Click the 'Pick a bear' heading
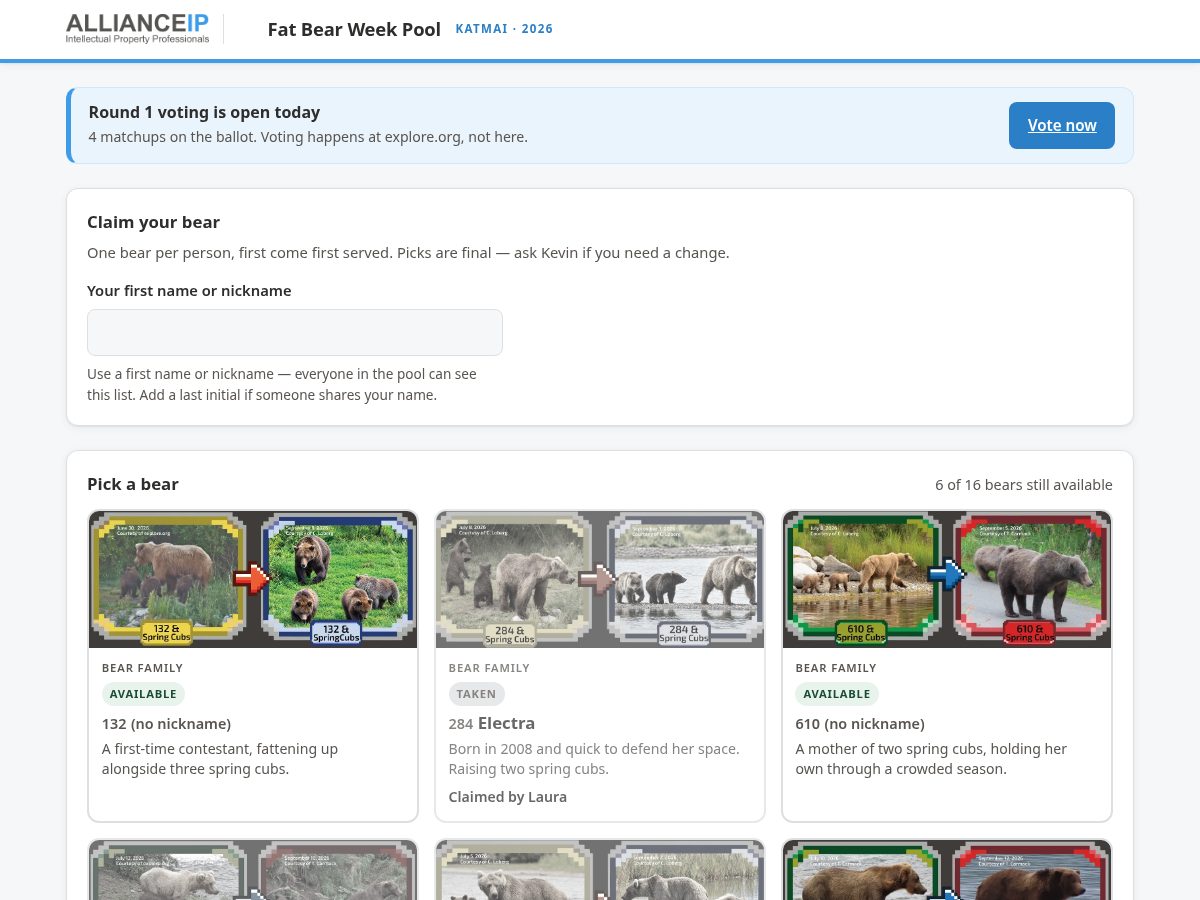The height and width of the screenshot is (900, 1200). (133, 484)
